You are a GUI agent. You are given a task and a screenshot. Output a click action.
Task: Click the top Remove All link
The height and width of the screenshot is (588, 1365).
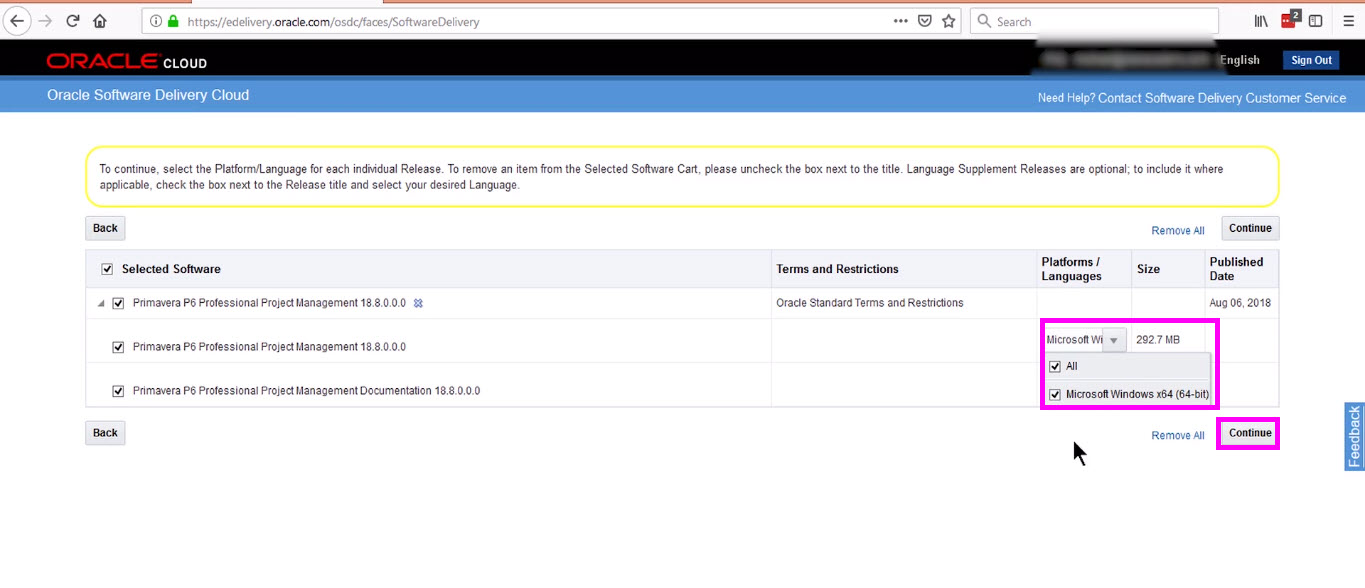click(1178, 231)
